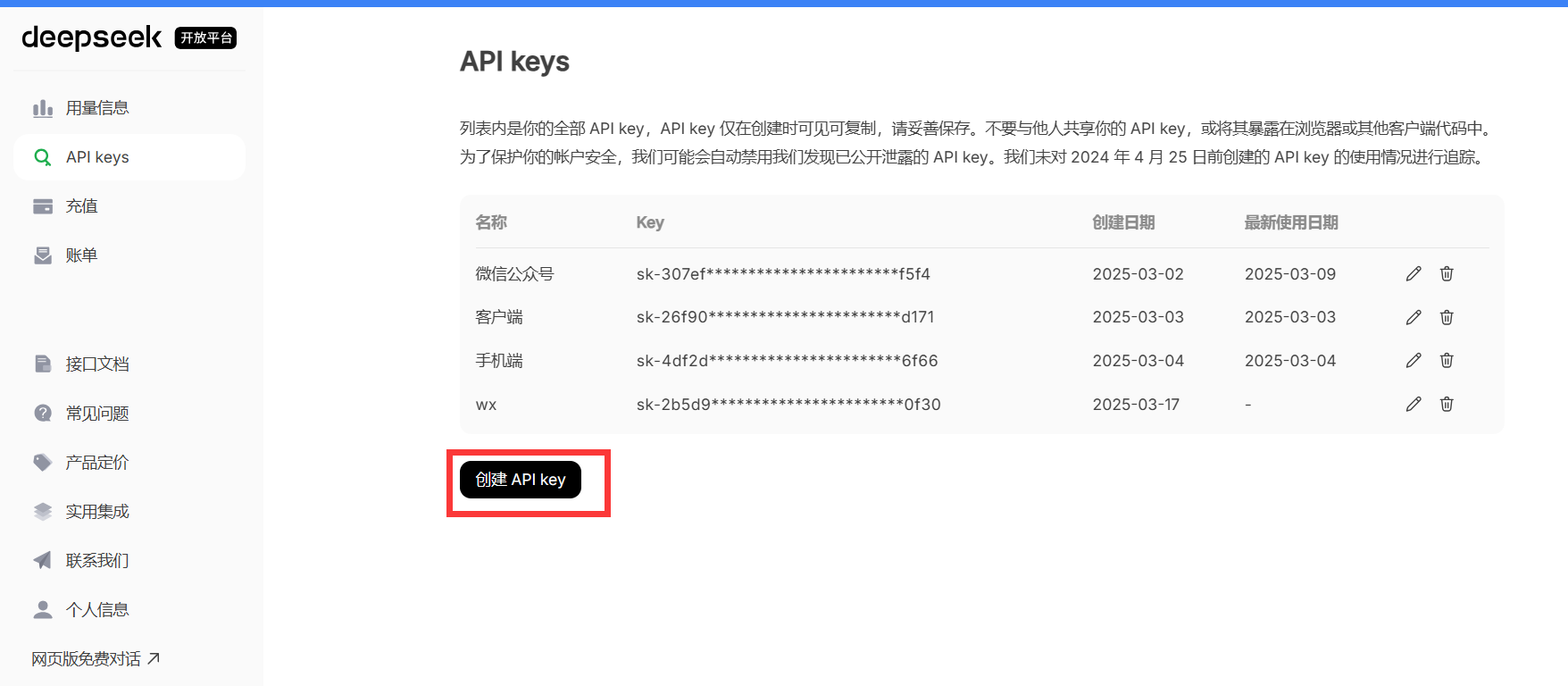Click the 客户端 key name
Viewport: 1568px width, 686px height.
[x=499, y=317]
